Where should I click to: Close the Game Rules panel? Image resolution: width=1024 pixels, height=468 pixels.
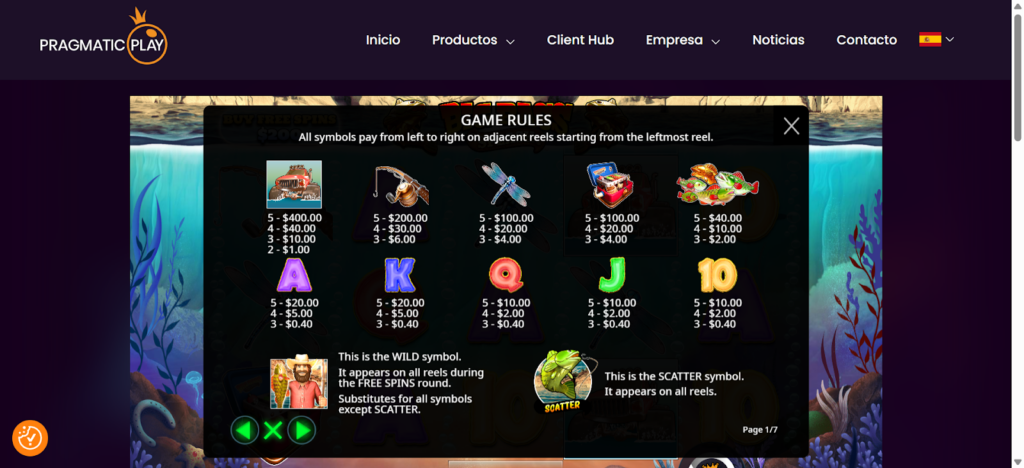point(791,126)
